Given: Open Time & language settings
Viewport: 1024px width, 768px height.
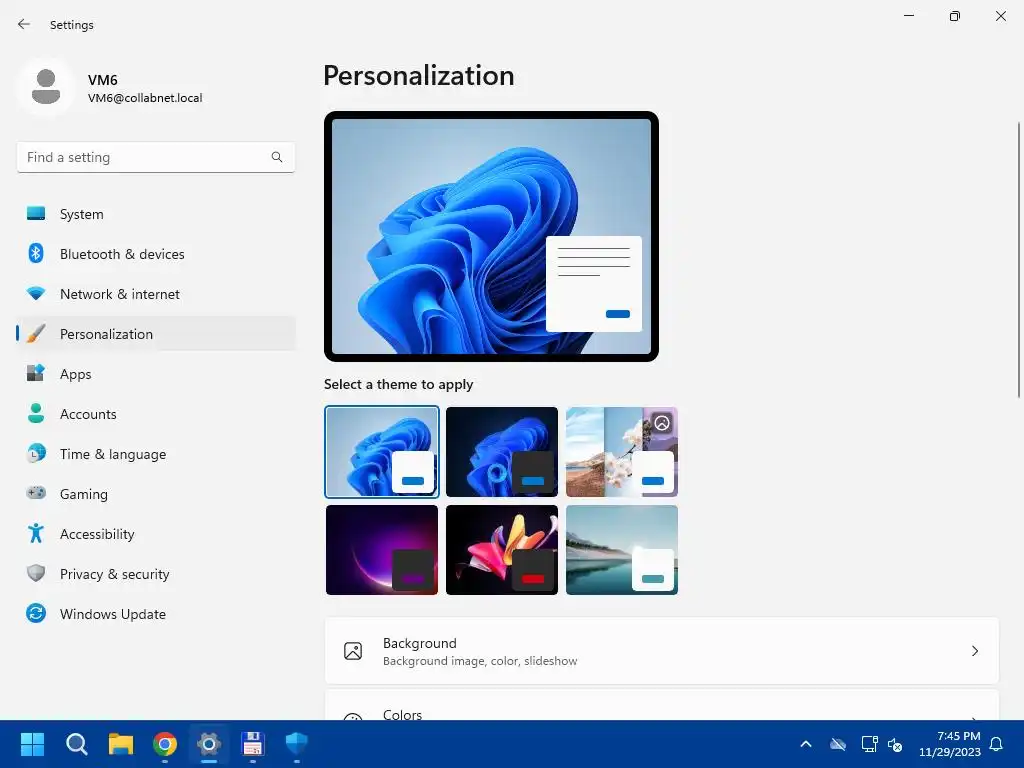Looking at the screenshot, I should tap(156, 454).
